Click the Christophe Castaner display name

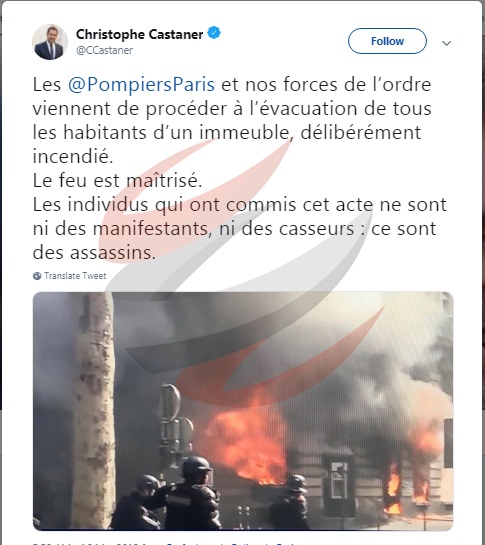point(139,34)
